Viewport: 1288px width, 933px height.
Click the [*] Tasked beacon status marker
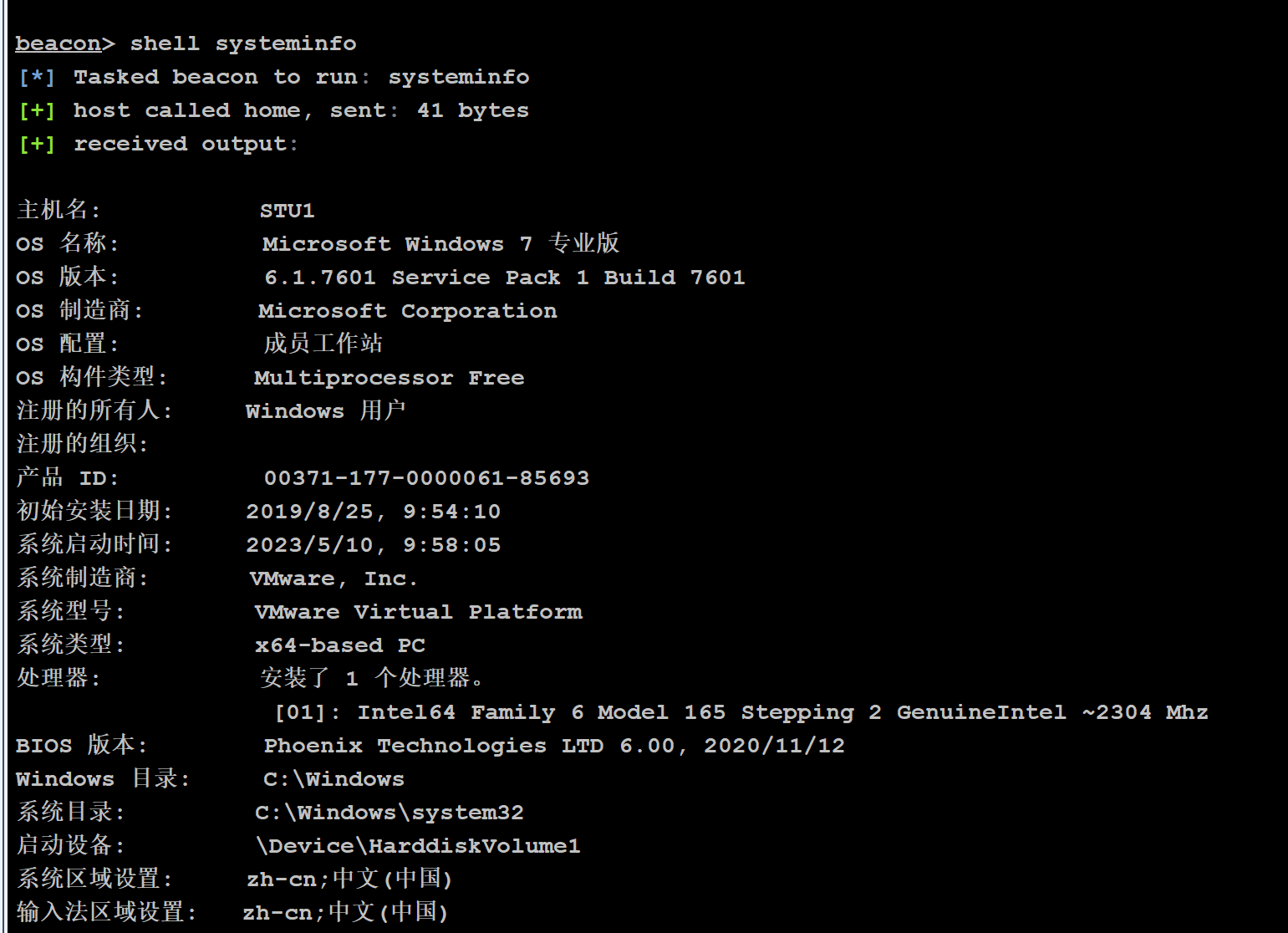[x=37, y=77]
